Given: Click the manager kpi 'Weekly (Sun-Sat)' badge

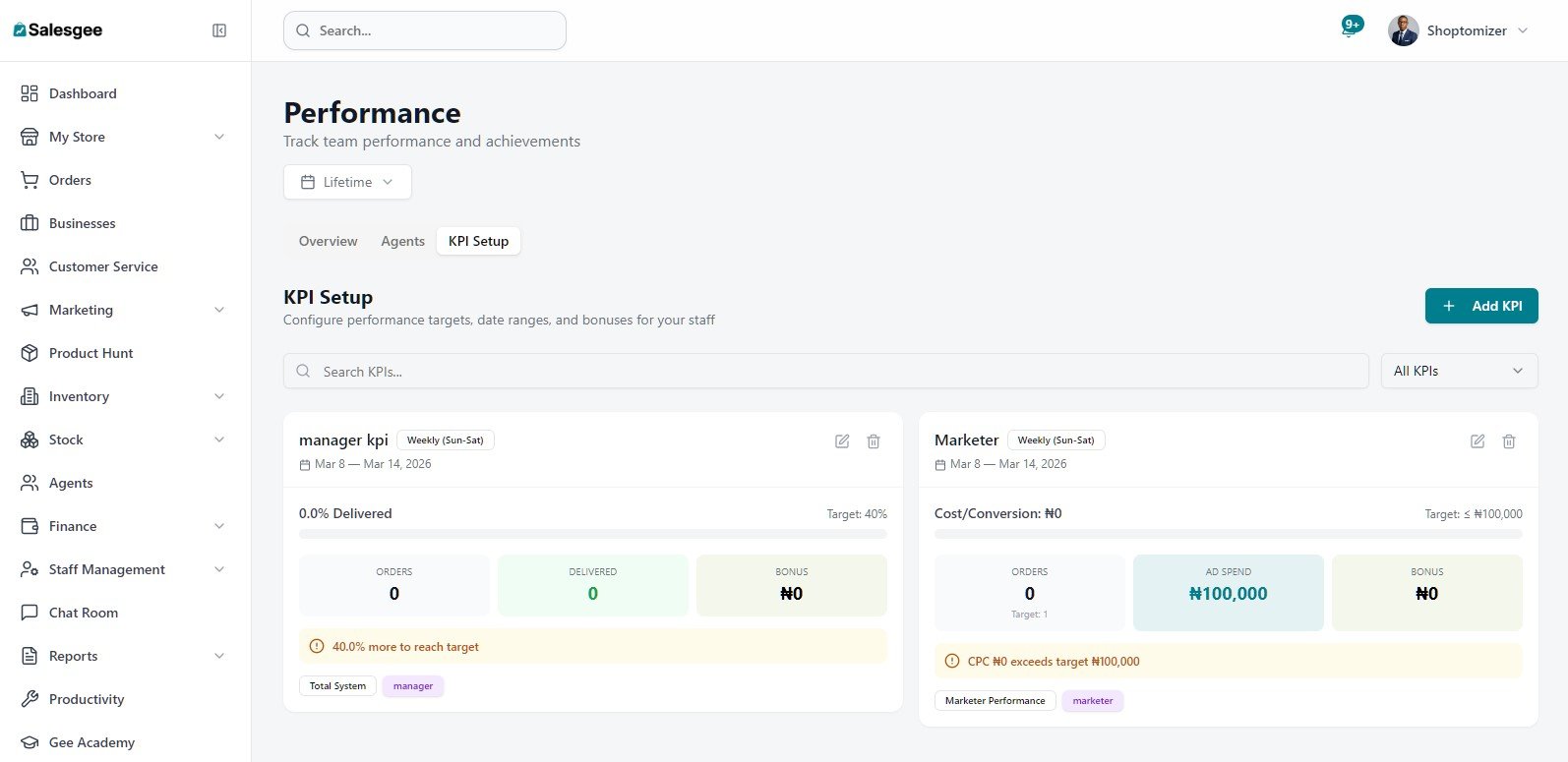Looking at the screenshot, I should click(446, 440).
